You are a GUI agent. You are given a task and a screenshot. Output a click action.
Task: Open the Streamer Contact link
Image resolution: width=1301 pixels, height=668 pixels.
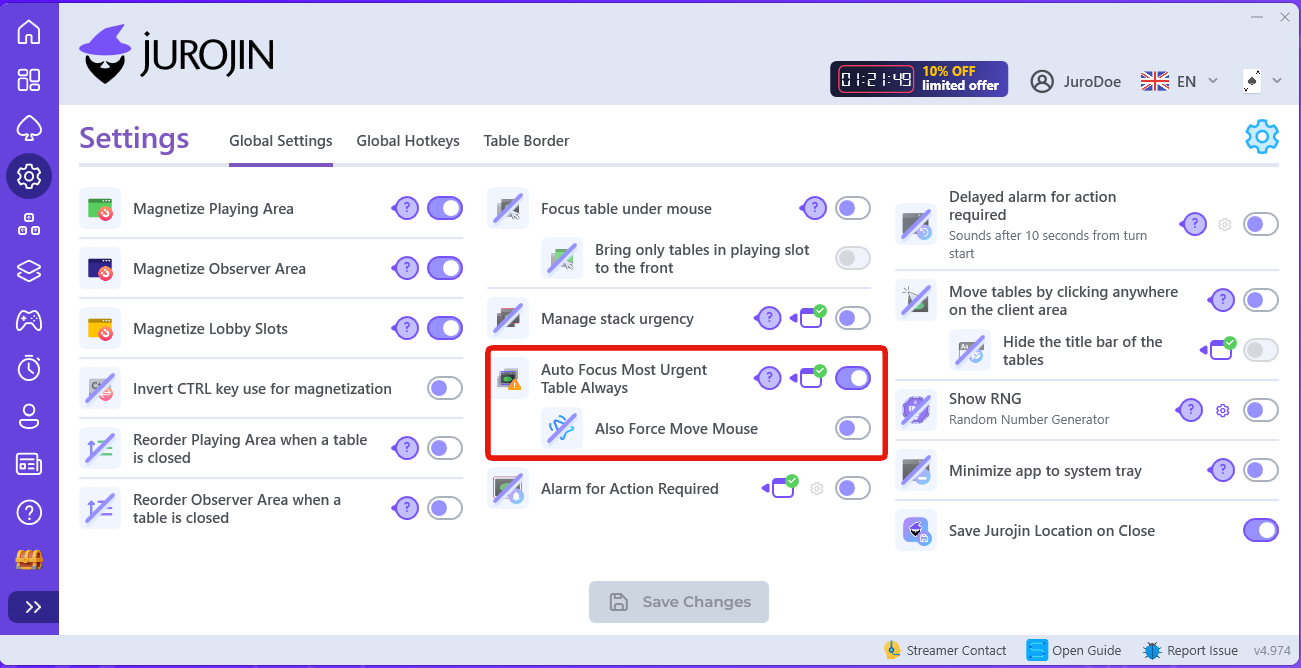tap(945, 650)
